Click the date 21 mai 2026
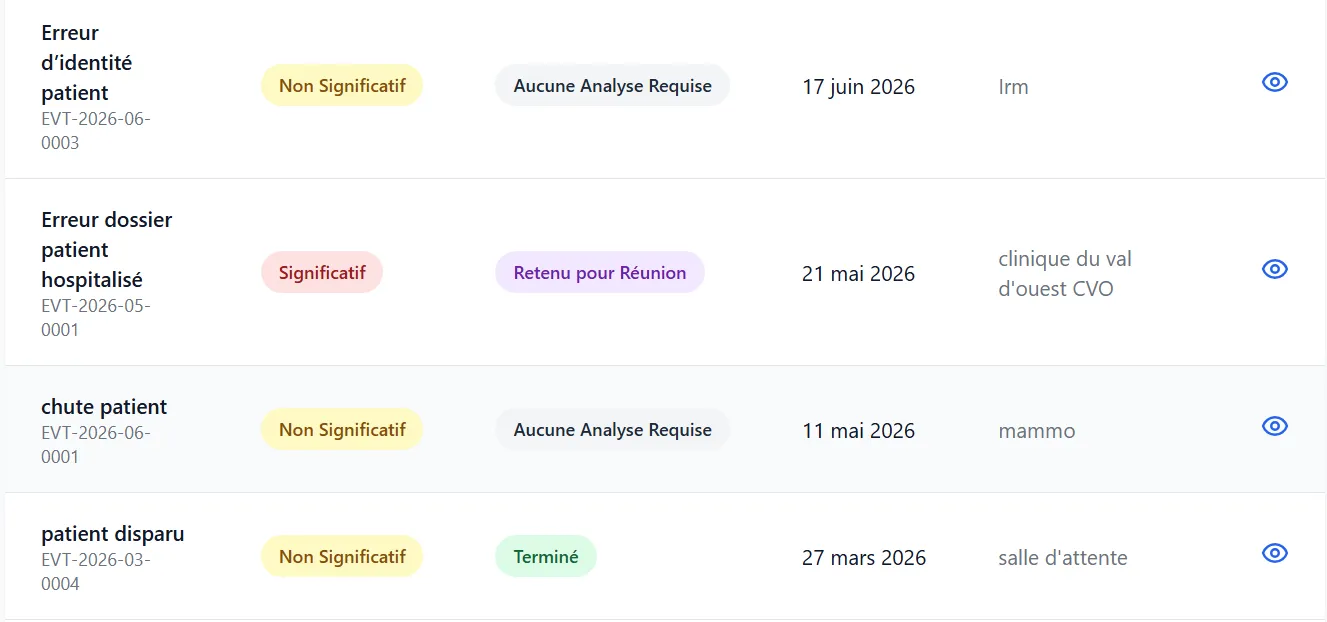This screenshot has width=1327, height=622. click(859, 274)
